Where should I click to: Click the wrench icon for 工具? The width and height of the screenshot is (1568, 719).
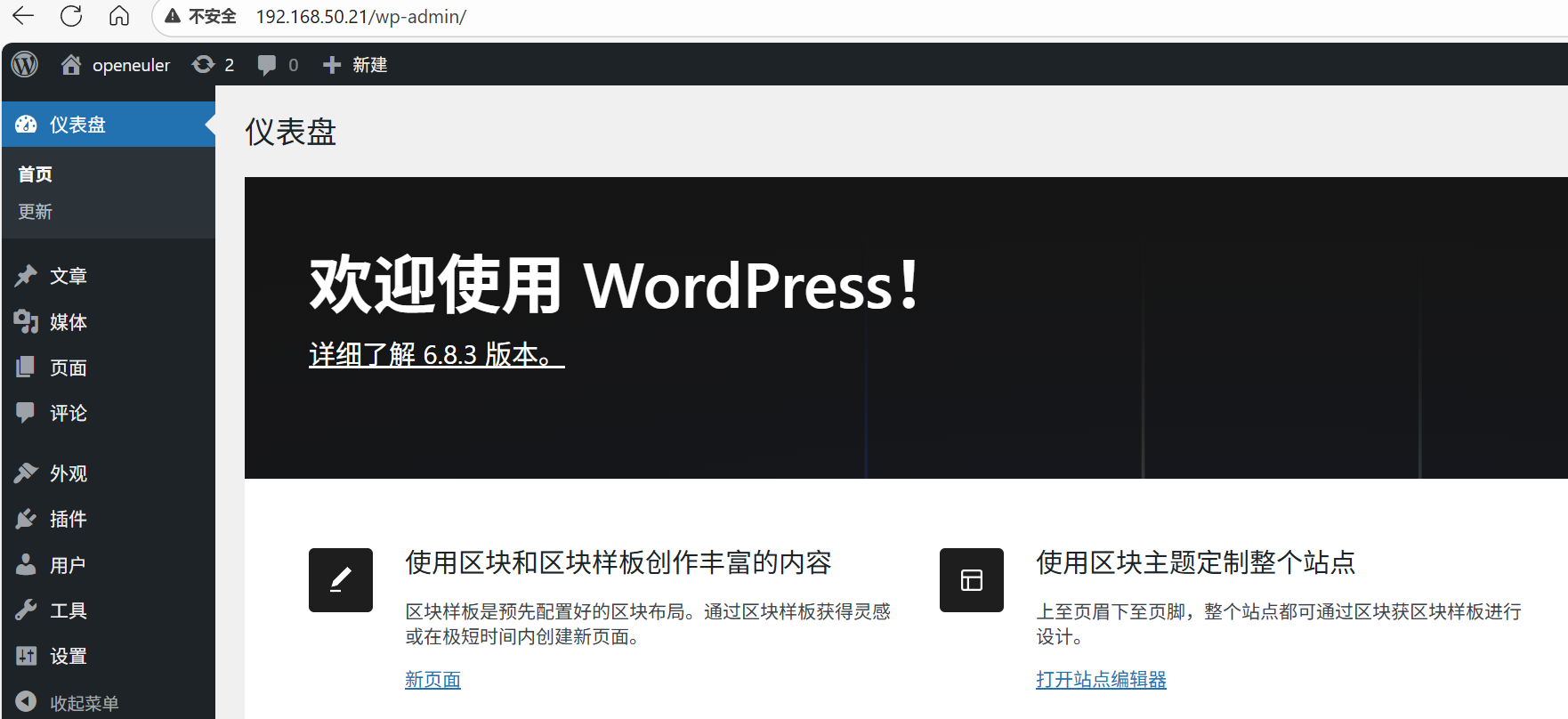(26, 610)
